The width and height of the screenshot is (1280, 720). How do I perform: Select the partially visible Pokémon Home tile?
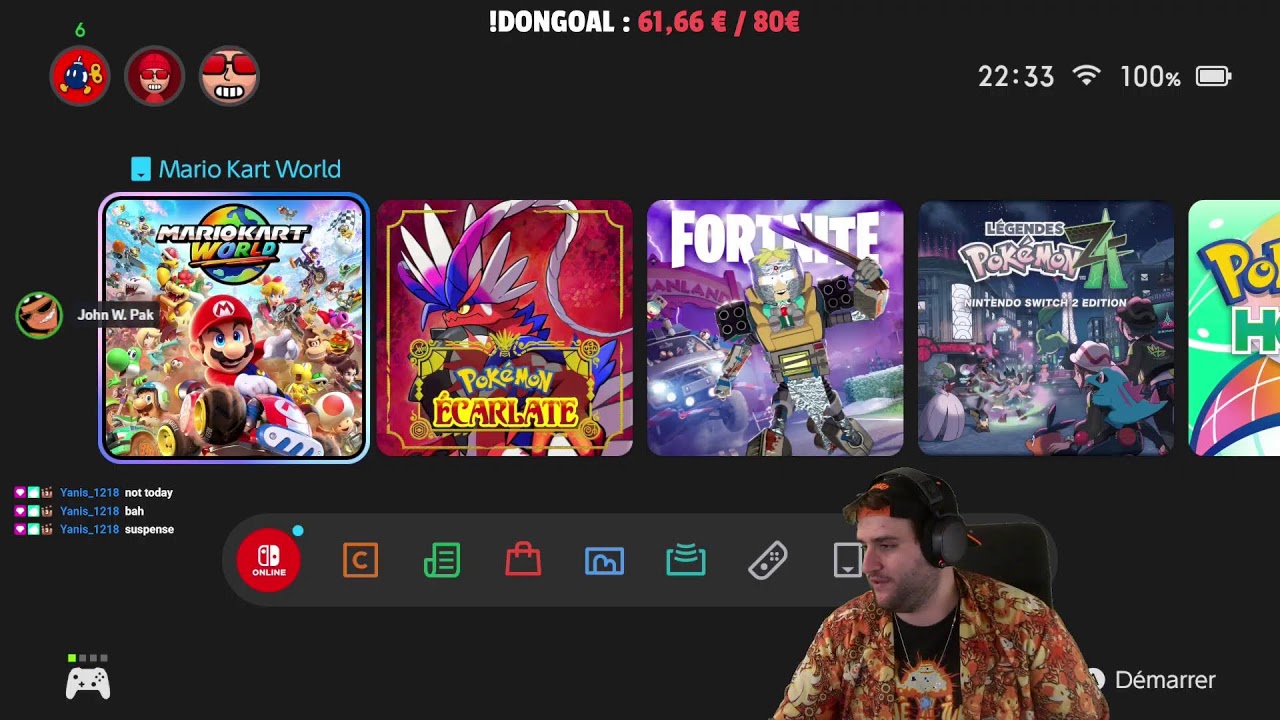[x=1234, y=328]
